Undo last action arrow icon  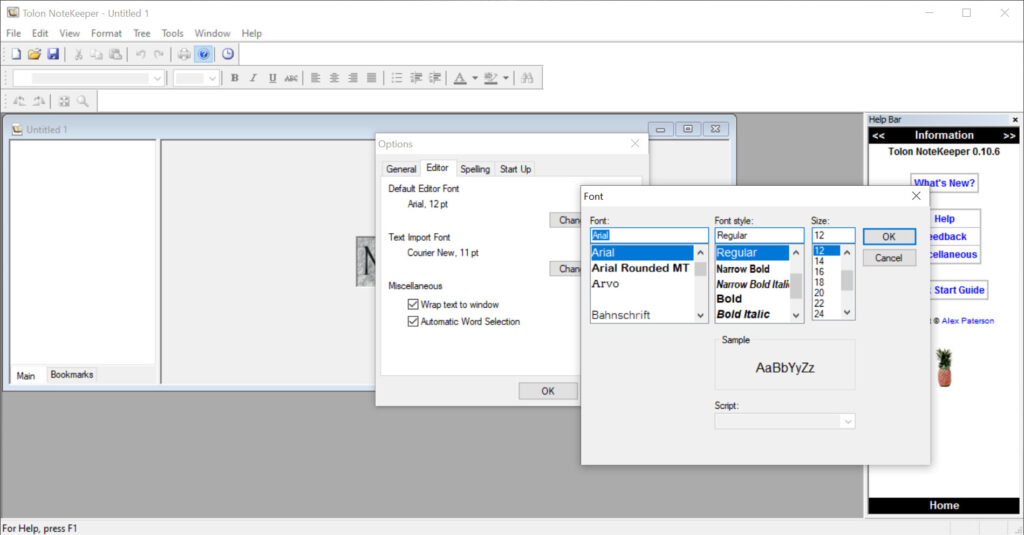click(x=140, y=54)
